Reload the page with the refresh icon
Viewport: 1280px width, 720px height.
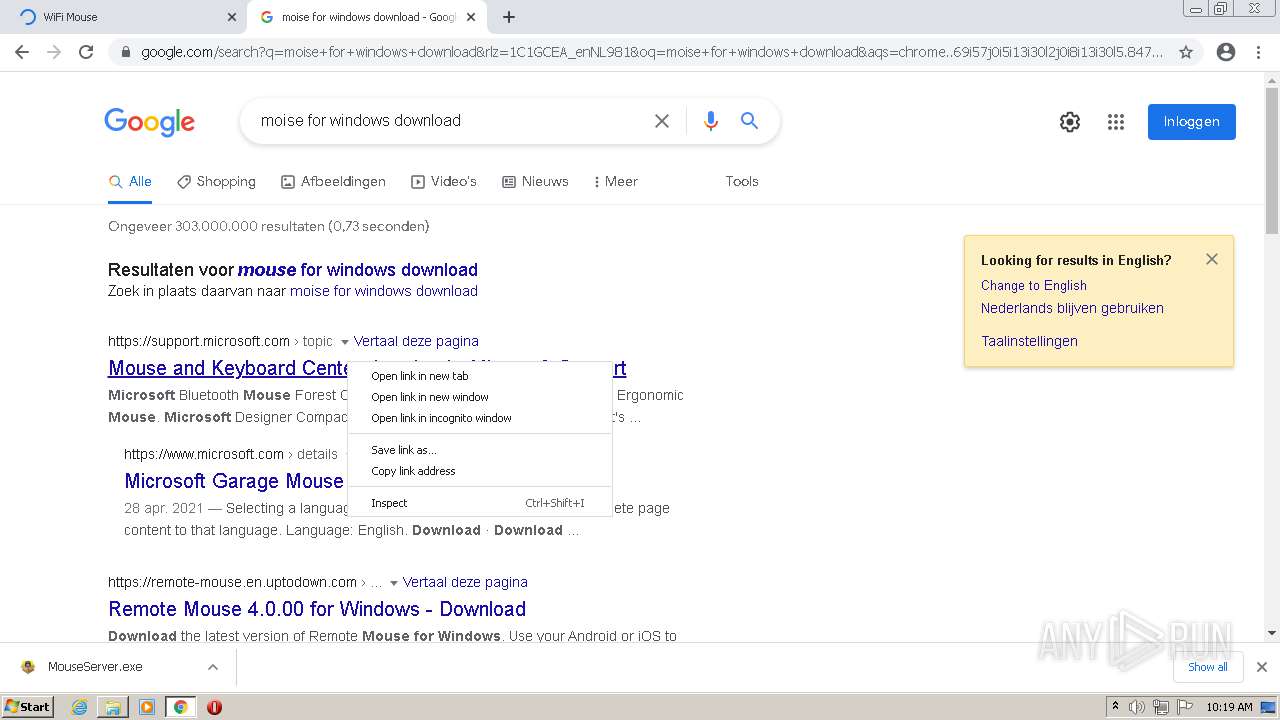(86, 52)
